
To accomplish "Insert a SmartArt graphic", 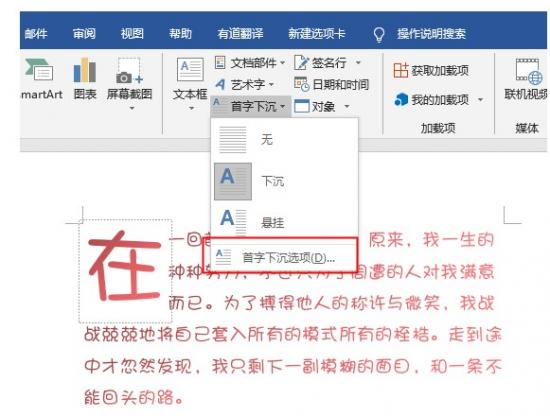I will 41,79.
